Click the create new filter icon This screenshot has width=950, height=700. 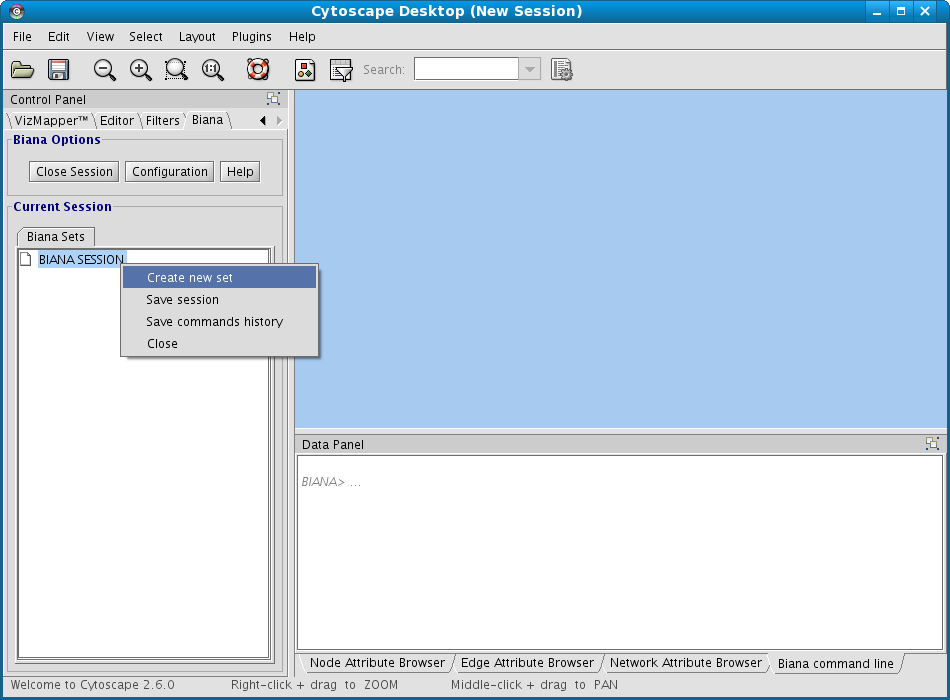[x=341, y=70]
